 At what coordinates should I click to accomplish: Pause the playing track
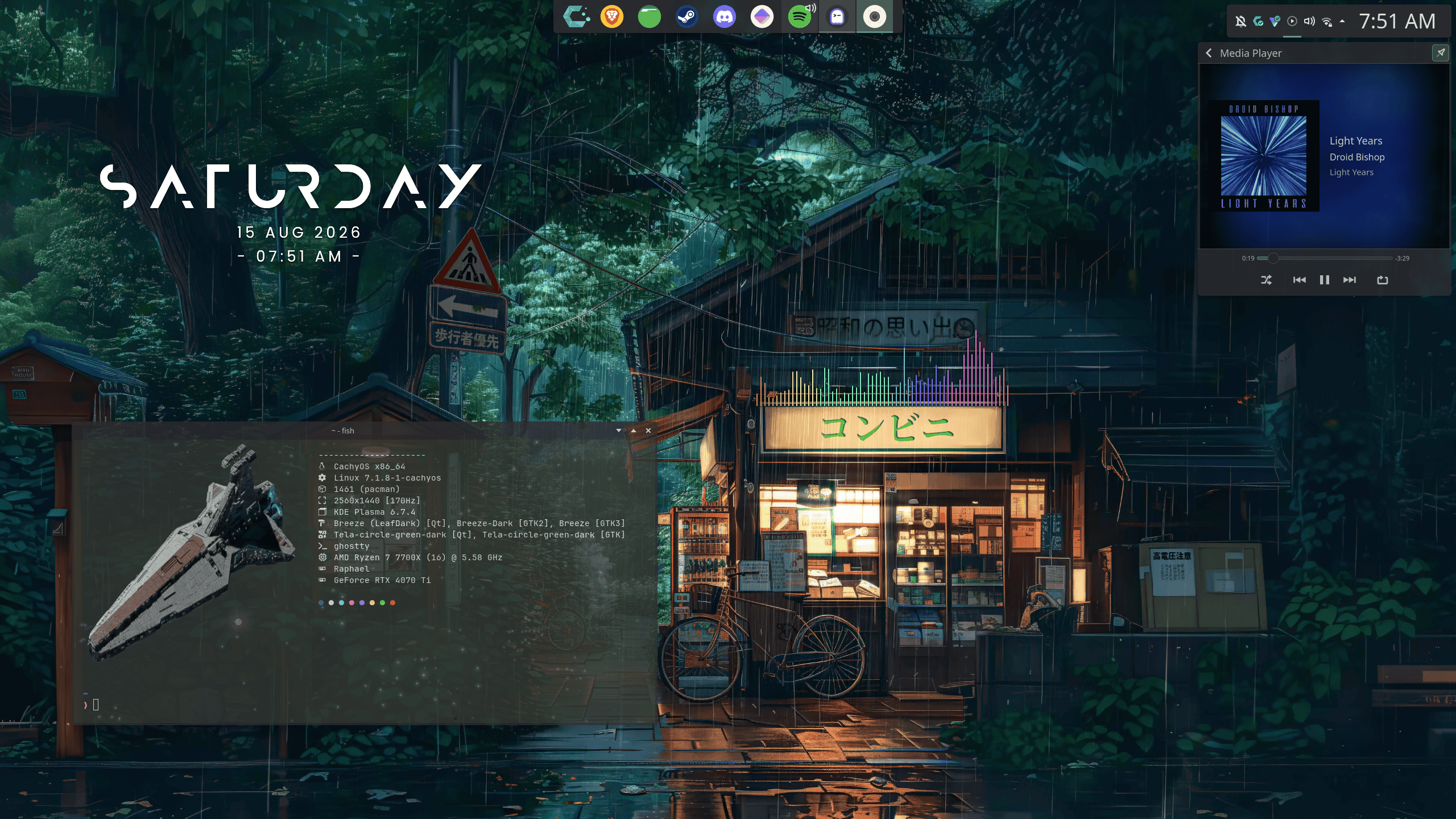[x=1325, y=280]
